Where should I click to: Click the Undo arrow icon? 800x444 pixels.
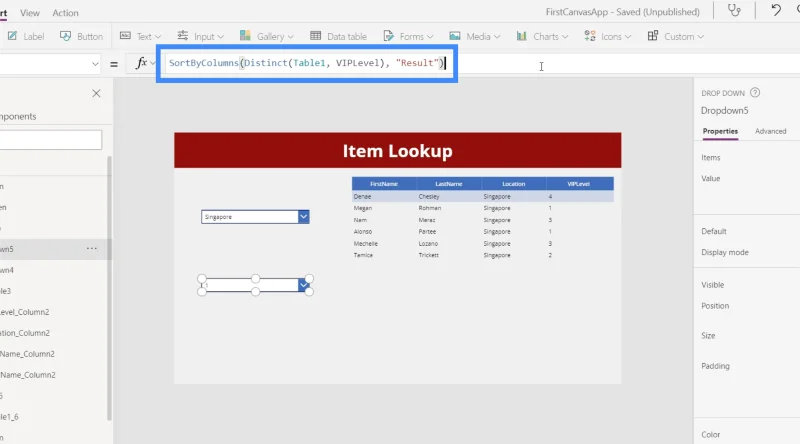coord(776,10)
